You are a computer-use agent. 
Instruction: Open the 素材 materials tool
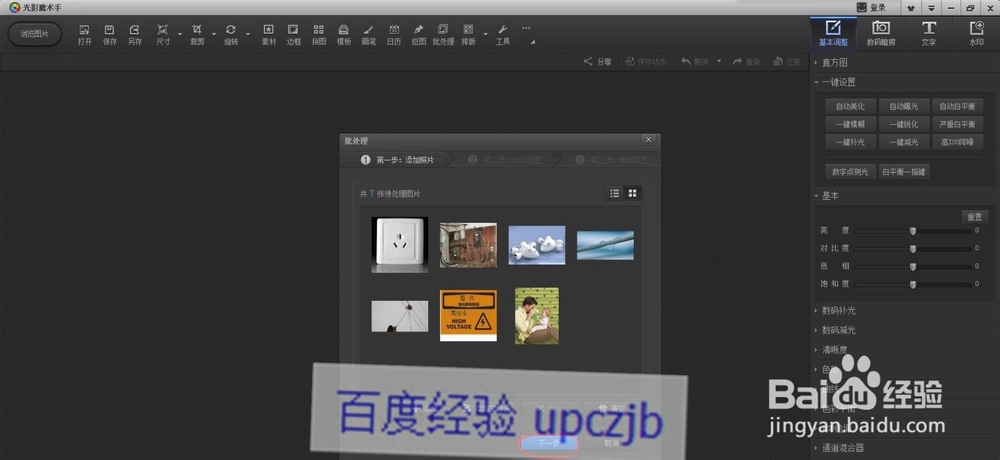[x=268, y=34]
